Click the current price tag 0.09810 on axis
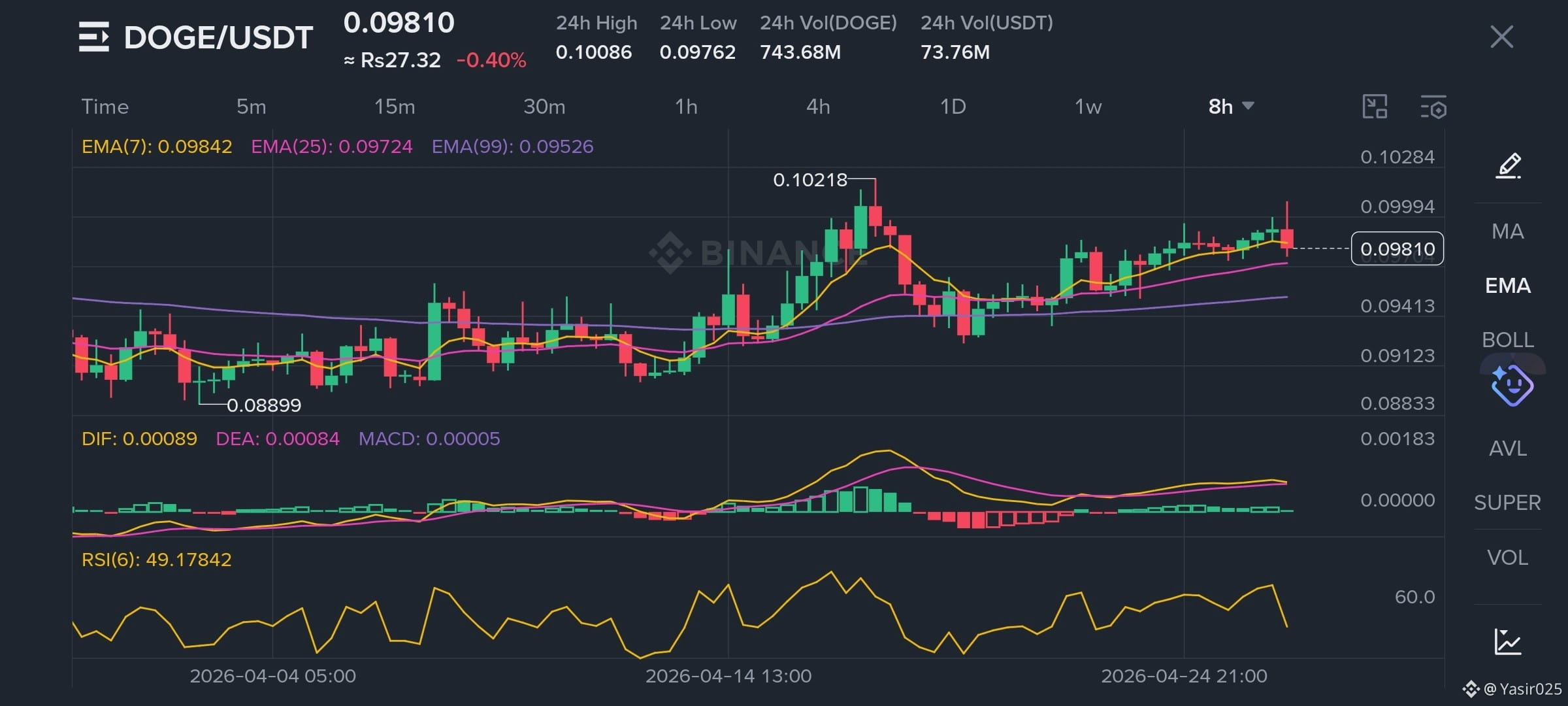 pyautogui.click(x=1397, y=249)
